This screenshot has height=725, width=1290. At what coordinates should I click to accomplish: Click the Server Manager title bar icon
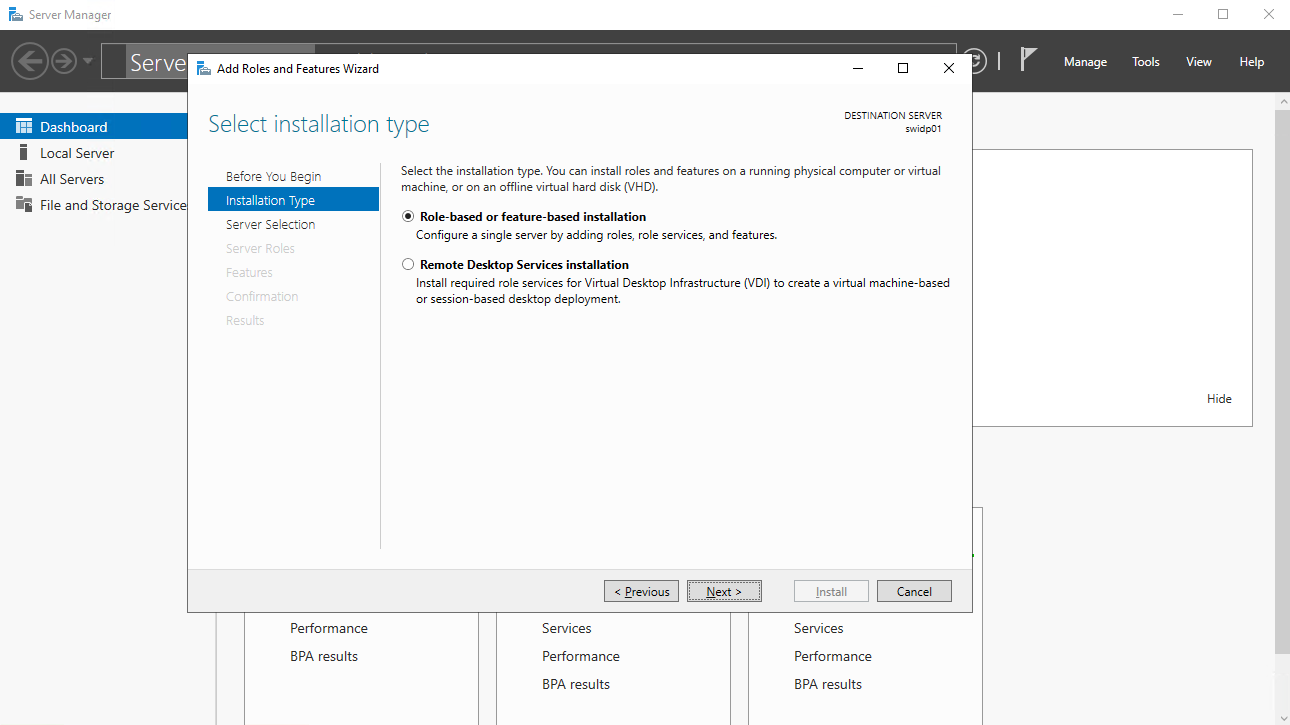16,15
